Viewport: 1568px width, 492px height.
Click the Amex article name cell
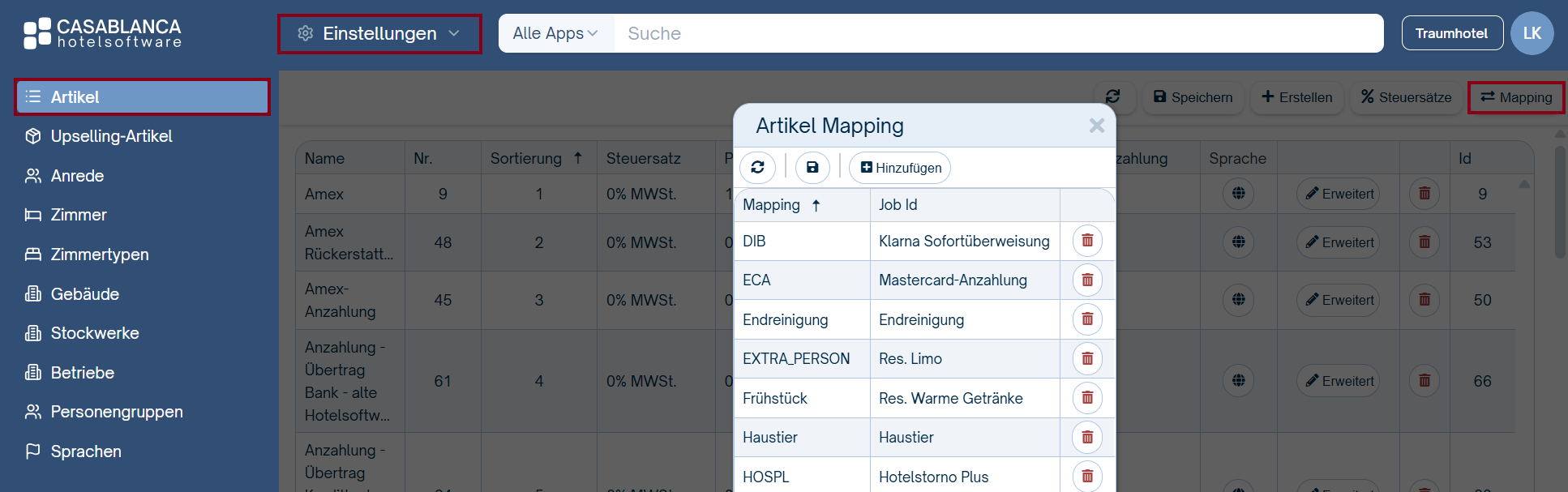click(349, 194)
